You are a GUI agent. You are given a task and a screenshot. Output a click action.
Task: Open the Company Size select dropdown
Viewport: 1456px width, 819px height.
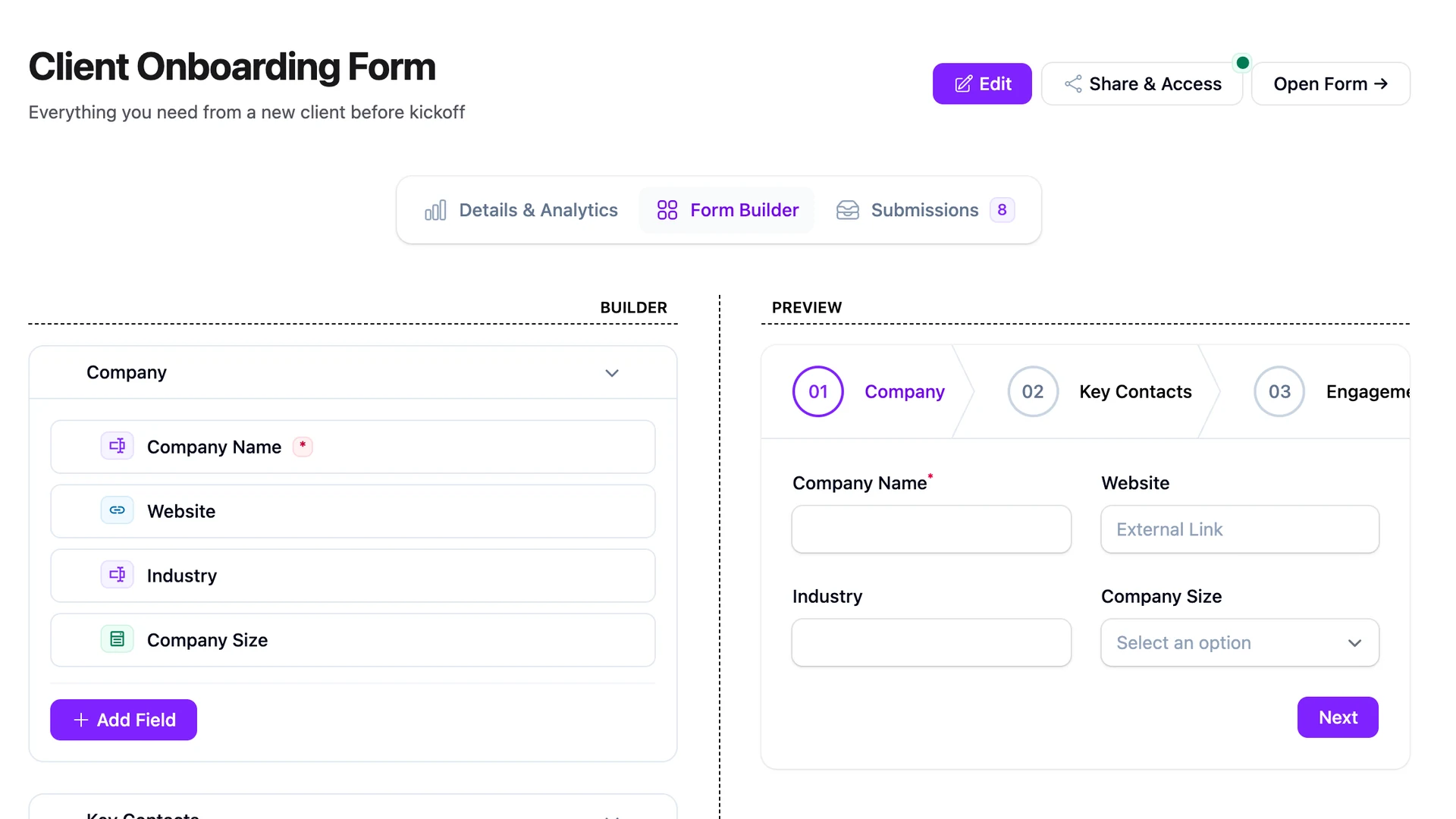1240,643
